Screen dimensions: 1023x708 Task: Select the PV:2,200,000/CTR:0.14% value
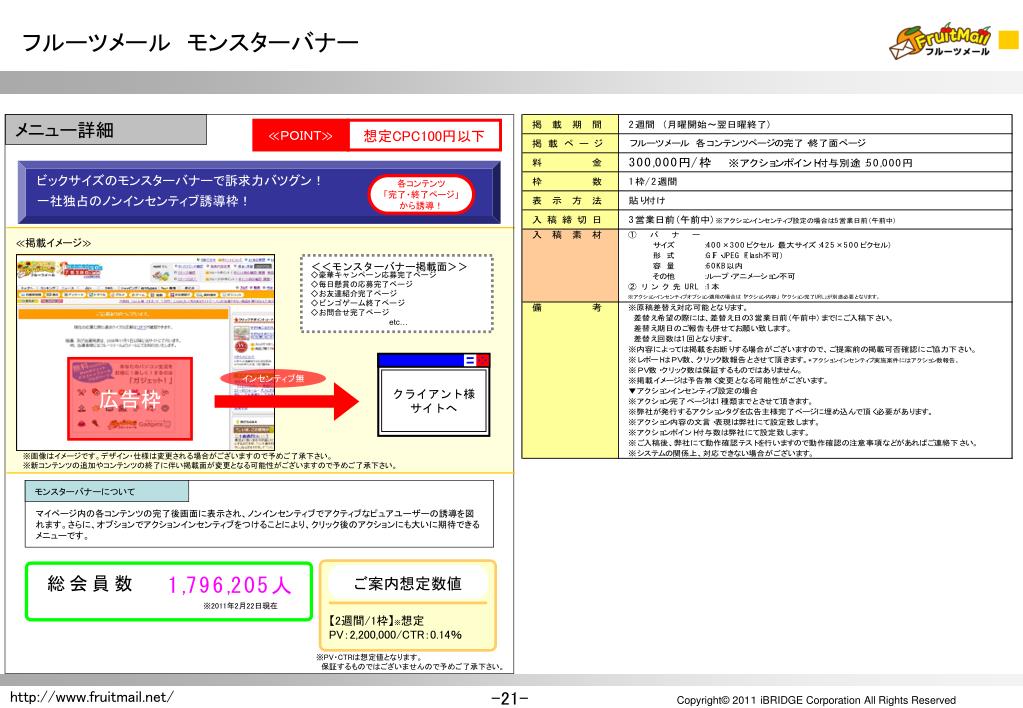(395, 634)
